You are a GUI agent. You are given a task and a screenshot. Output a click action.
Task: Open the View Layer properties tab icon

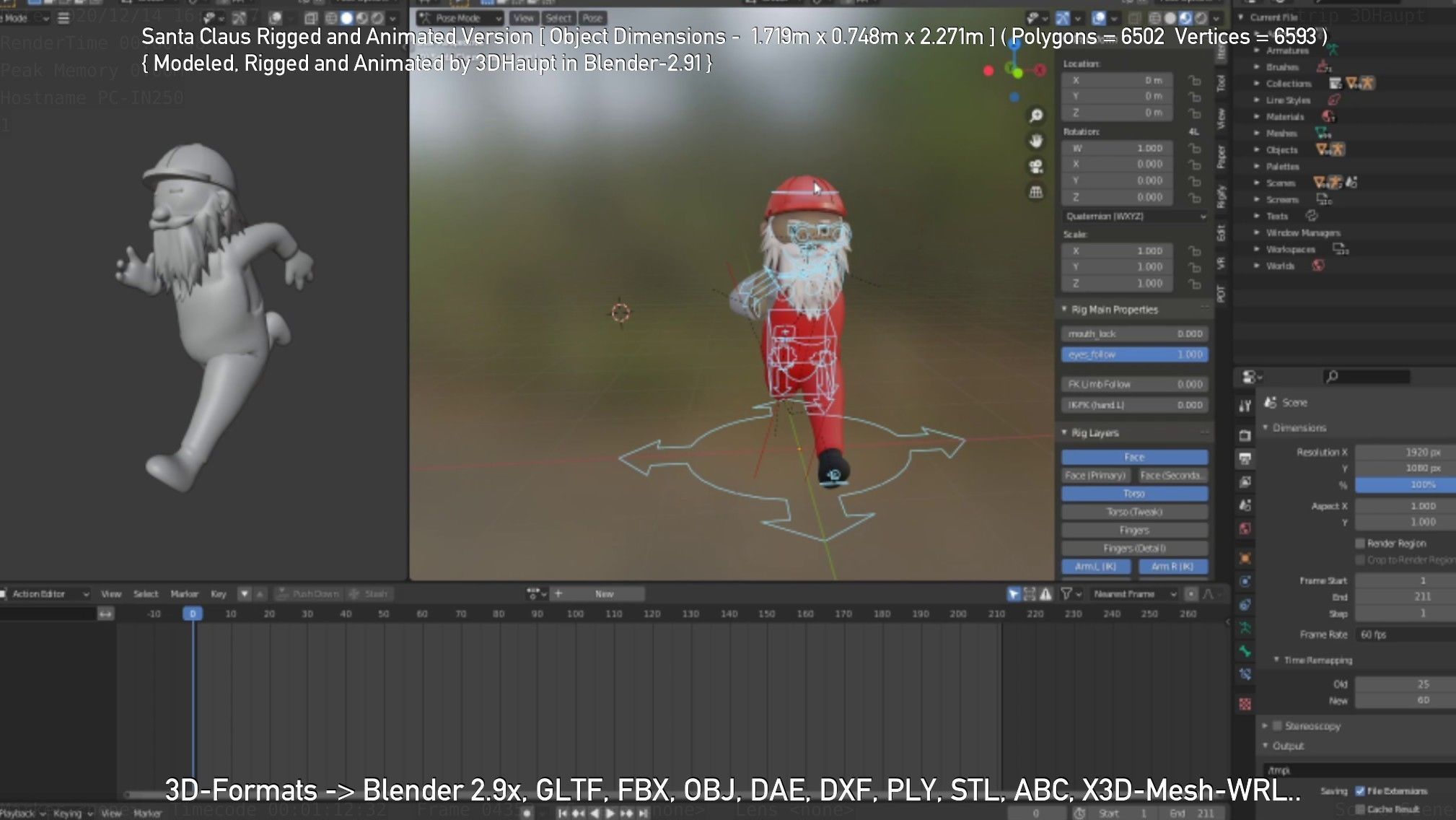1245,481
